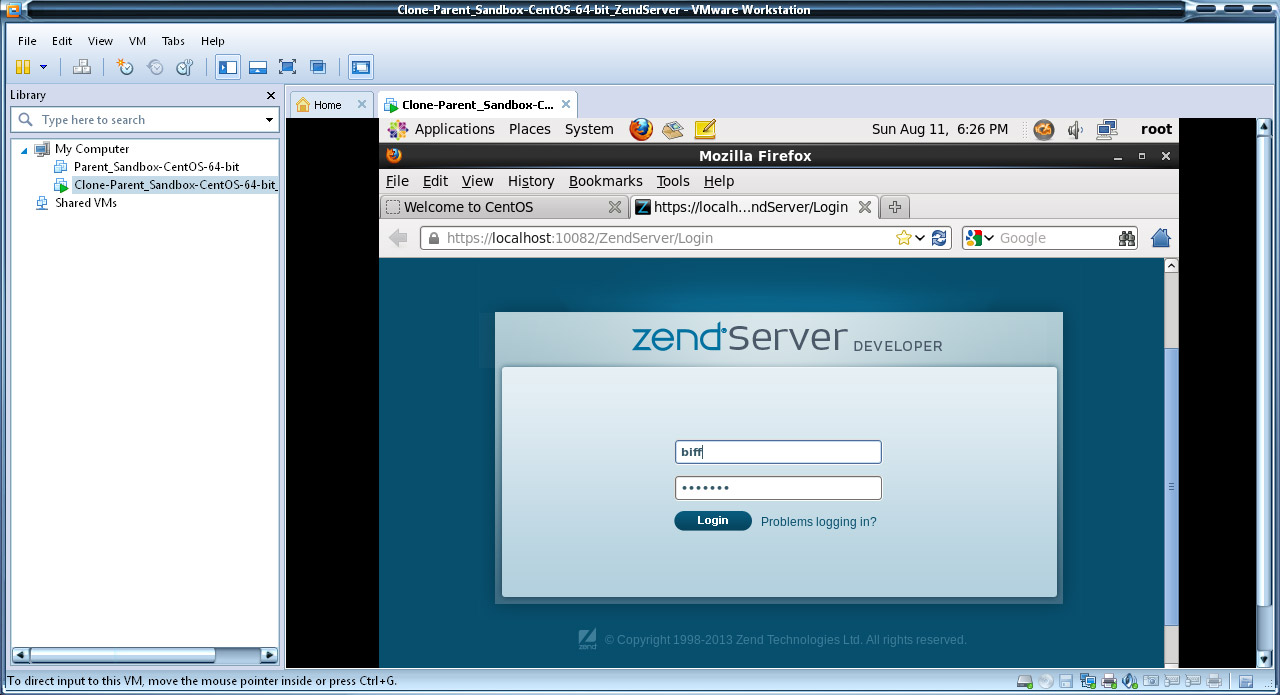Open VMware File menu
This screenshot has width=1280, height=695.
coord(27,41)
